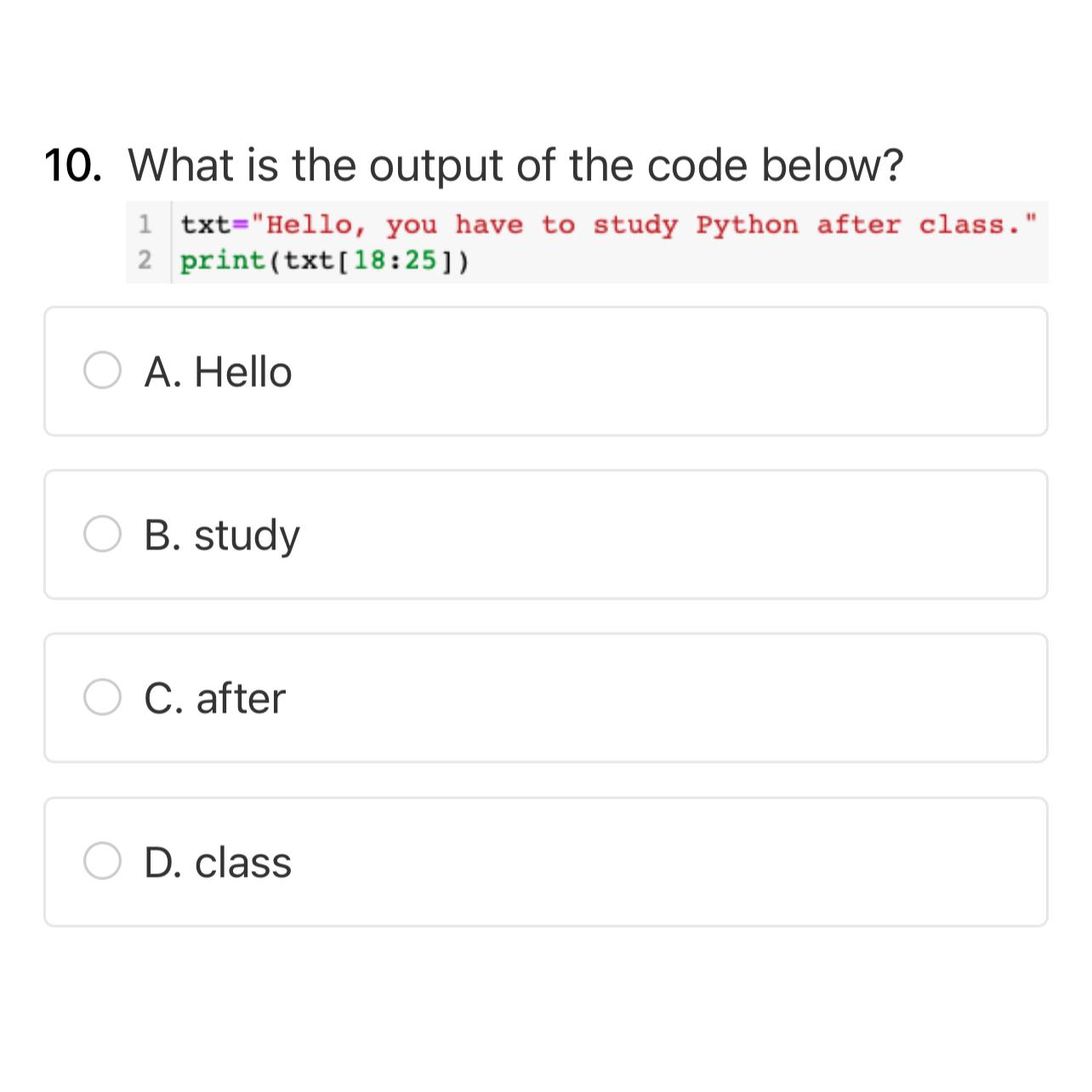Click the line number 2 gutter
Image resolution: width=1092 pixels, height=1092 pixels.
click(145, 260)
